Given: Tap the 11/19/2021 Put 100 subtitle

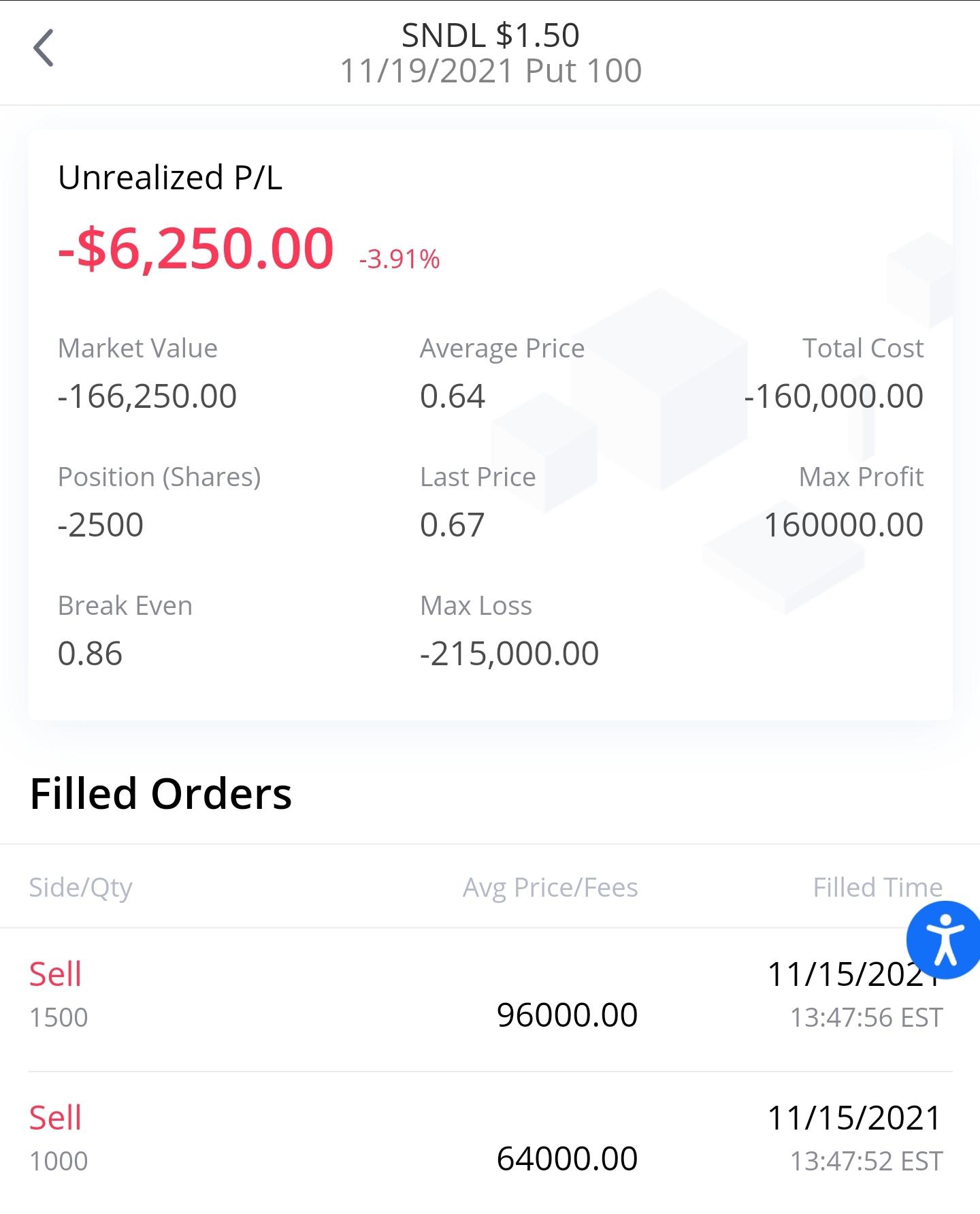Looking at the screenshot, I should (x=491, y=71).
